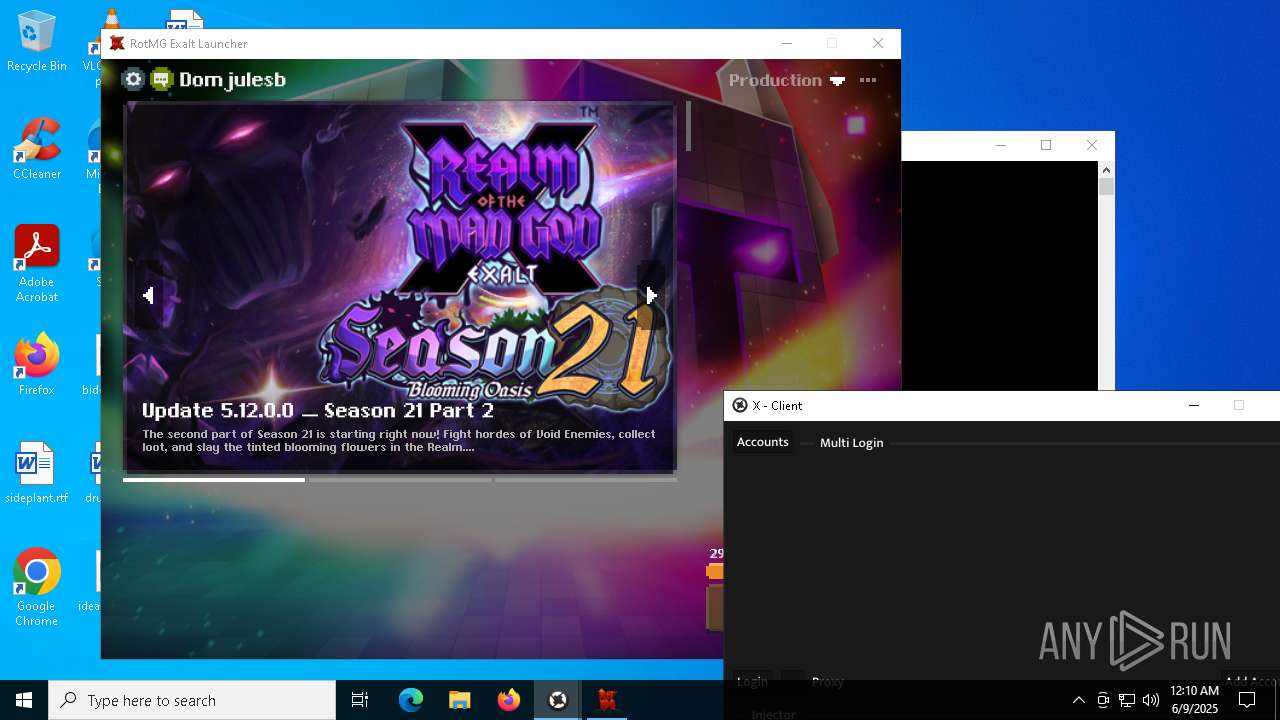Image resolution: width=1280 pixels, height=720 pixels.
Task: Switch to Multi Login tab in X - Client
Action: coord(852,443)
